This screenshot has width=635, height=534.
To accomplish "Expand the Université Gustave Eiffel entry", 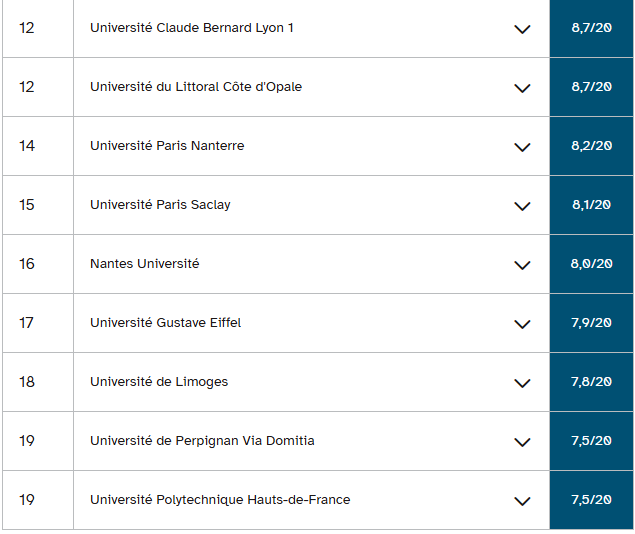I will 521,324.
